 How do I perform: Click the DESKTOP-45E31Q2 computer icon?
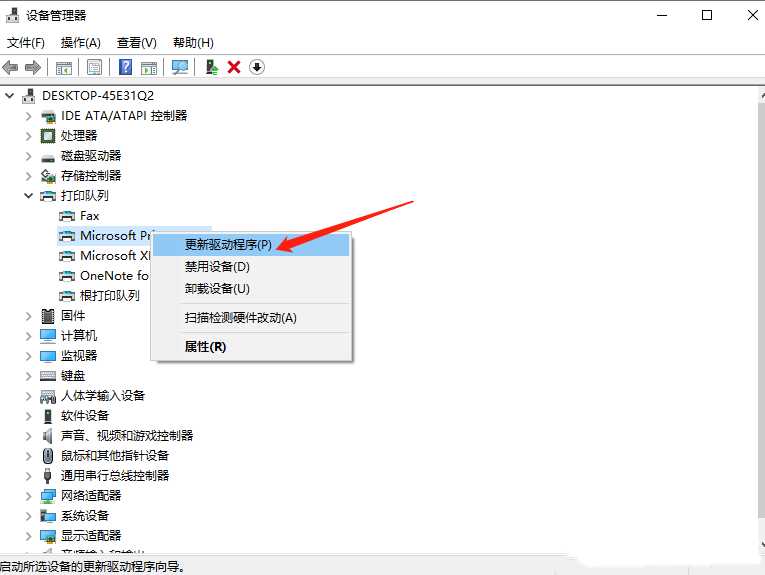click(x=29, y=96)
